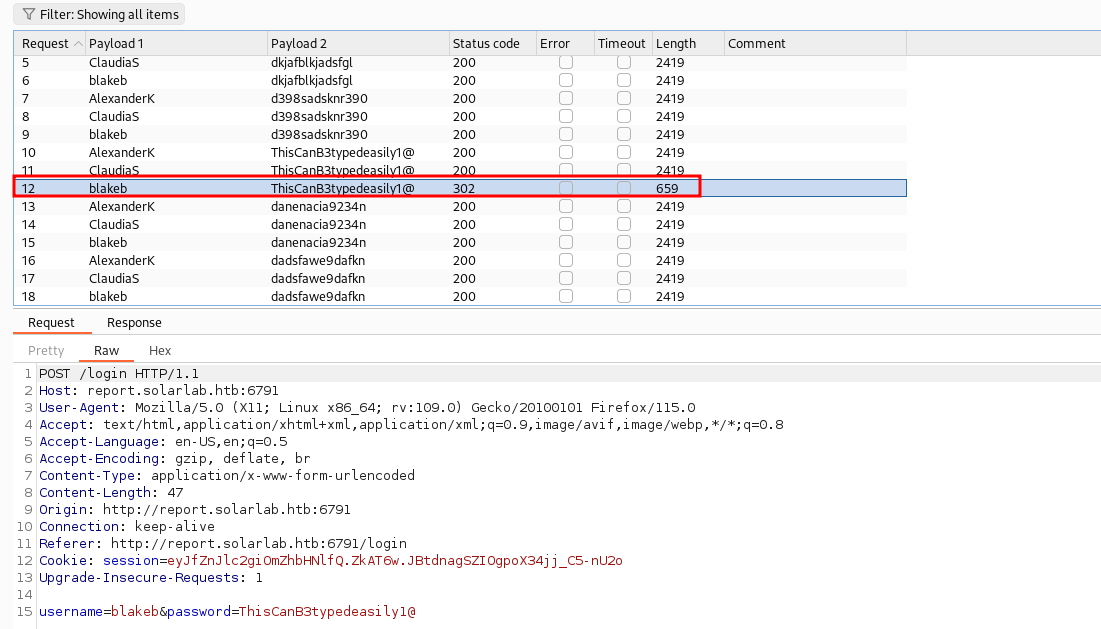
Task: Toggle Error checkbox in request 5 row
Action: pos(566,62)
